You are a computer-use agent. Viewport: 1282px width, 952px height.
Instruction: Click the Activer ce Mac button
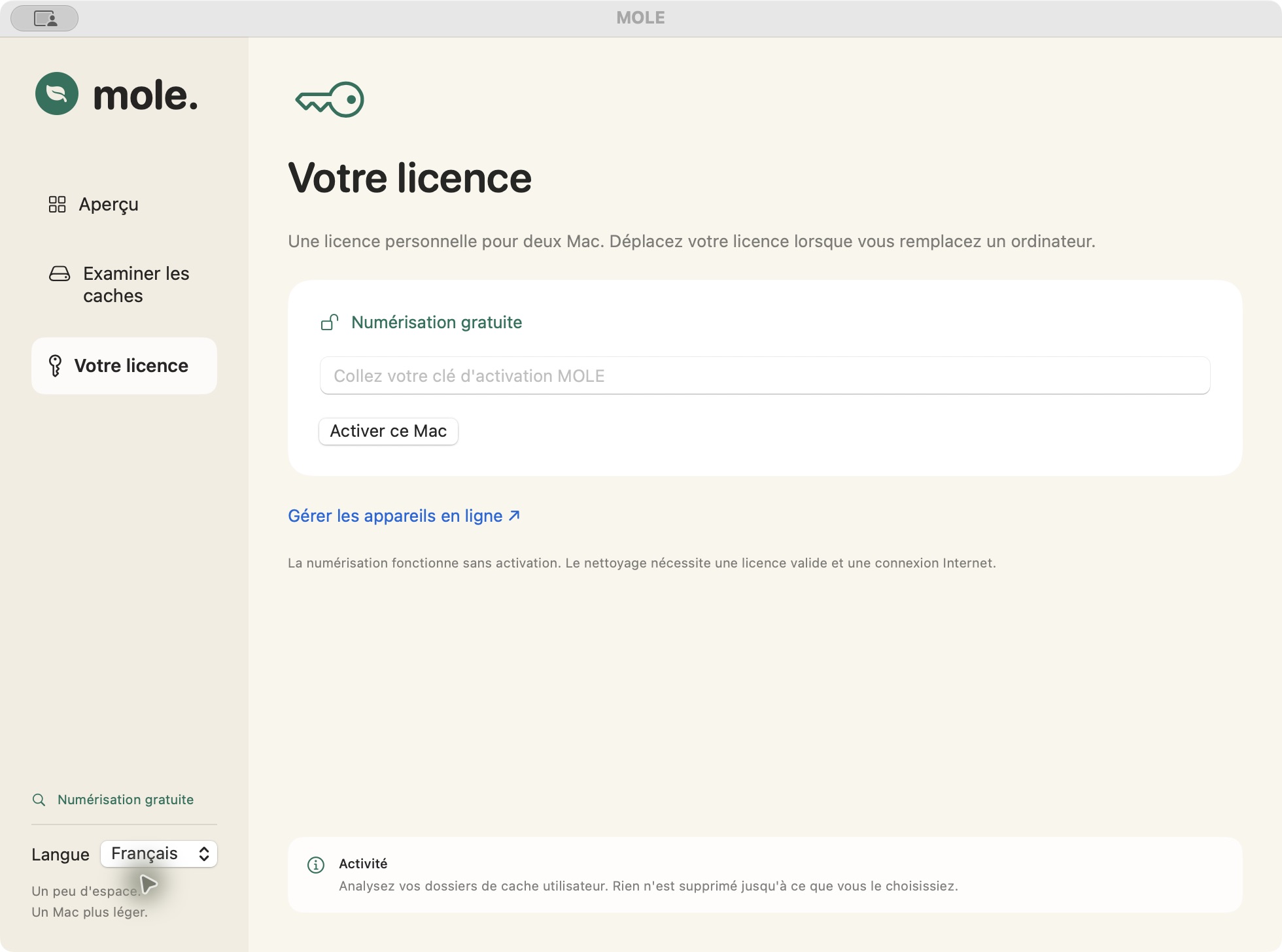(389, 431)
